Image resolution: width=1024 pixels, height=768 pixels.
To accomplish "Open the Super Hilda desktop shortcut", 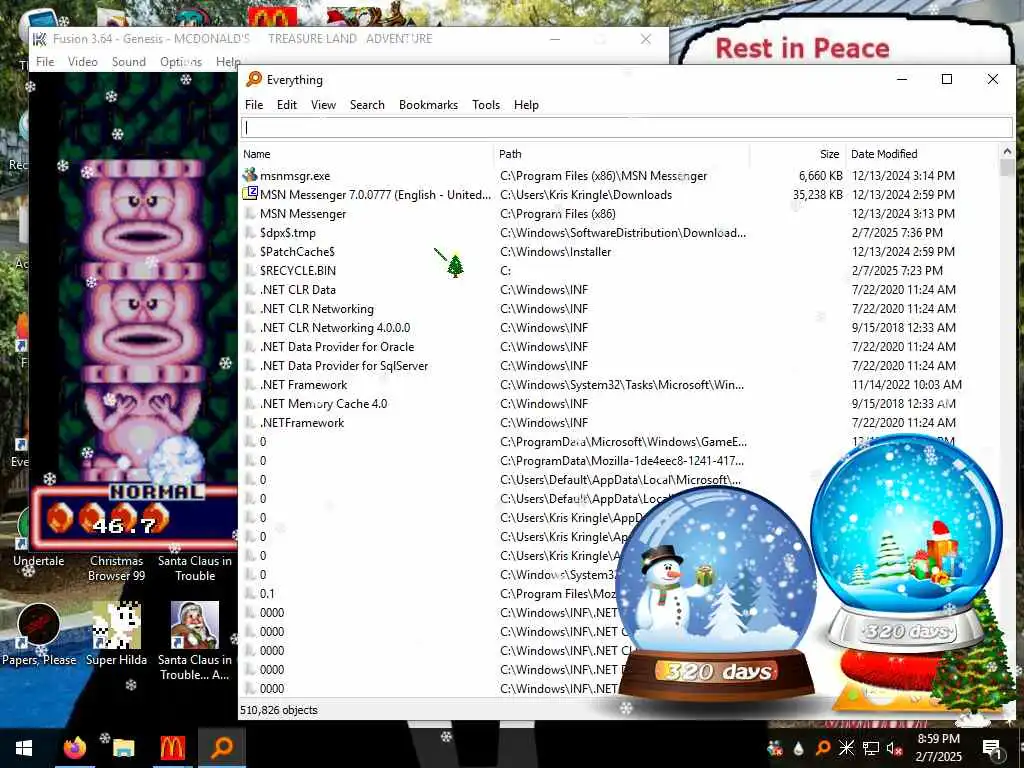I will 116,633.
